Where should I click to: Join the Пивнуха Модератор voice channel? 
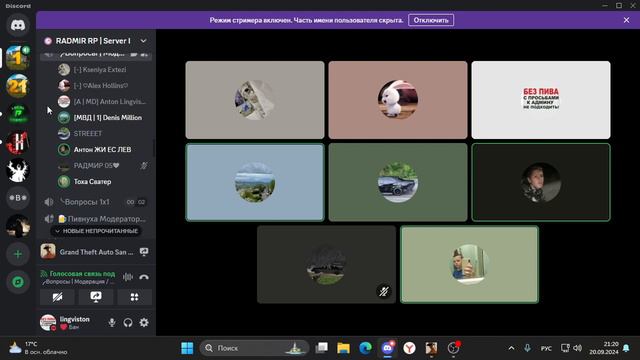tap(96, 219)
